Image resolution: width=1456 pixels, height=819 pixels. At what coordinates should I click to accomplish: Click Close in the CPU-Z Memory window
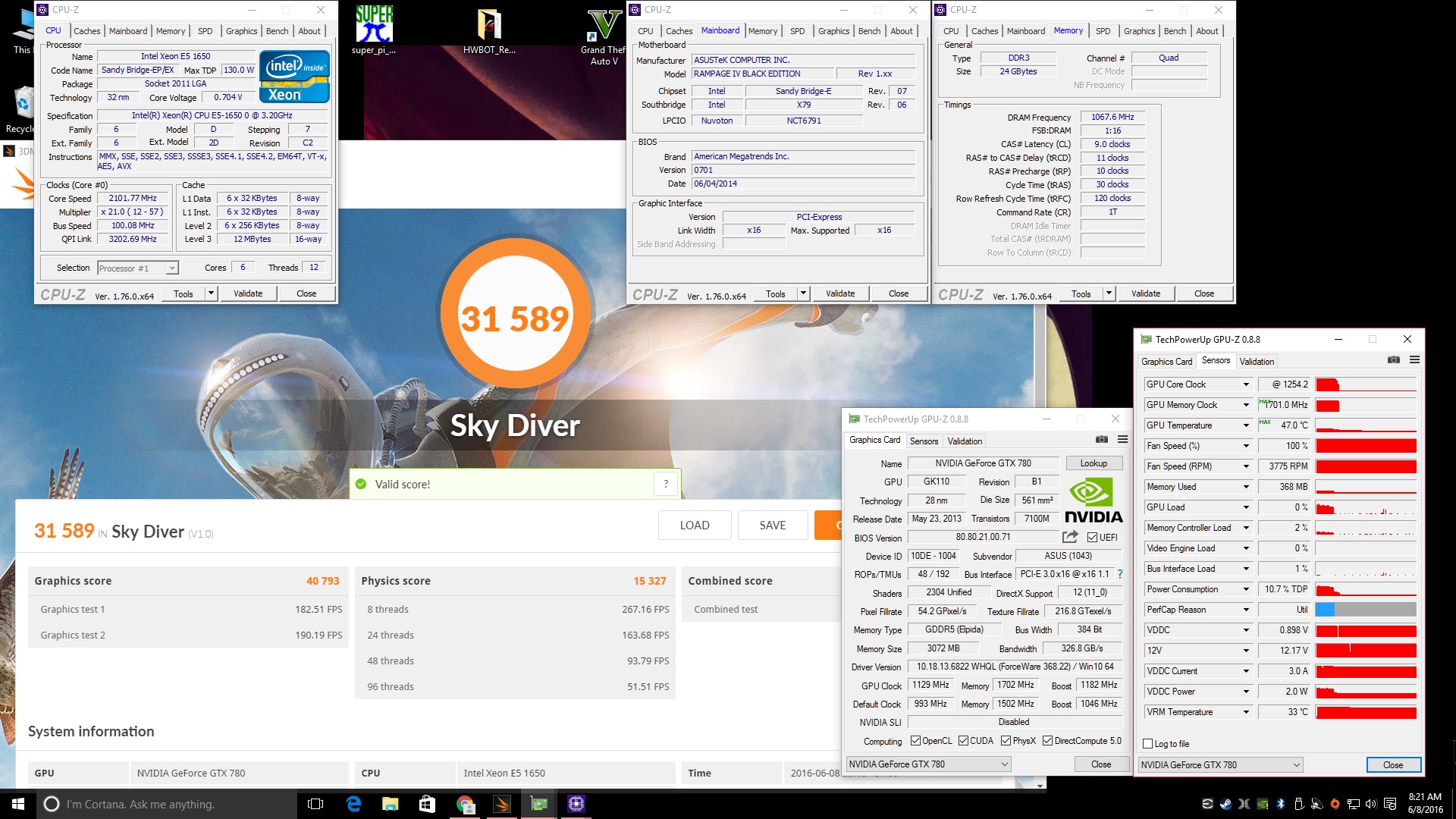click(x=1204, y=293)
